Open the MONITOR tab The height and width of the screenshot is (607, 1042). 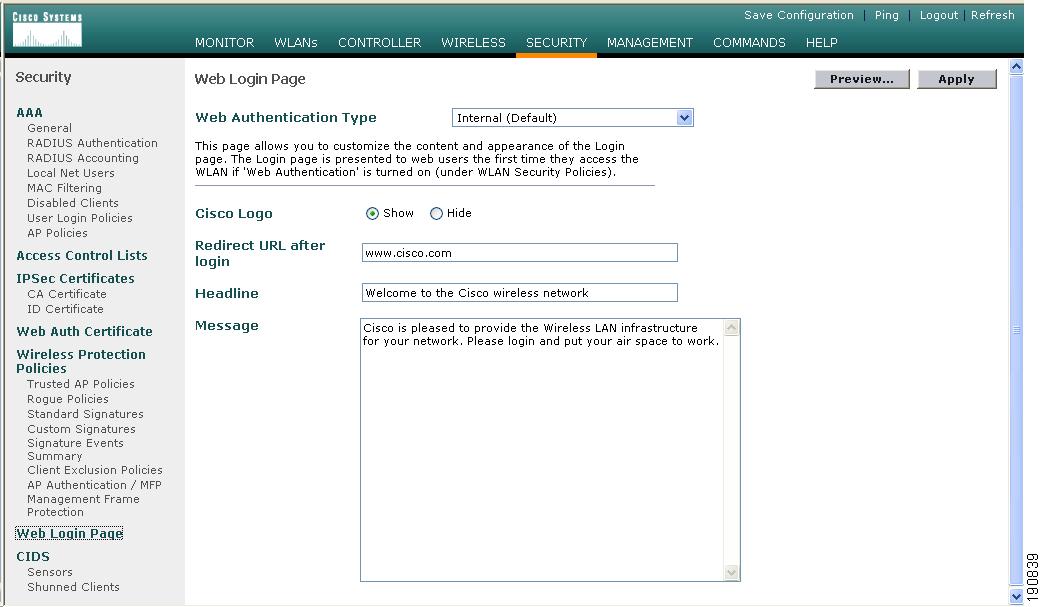(x=225, y=43)
